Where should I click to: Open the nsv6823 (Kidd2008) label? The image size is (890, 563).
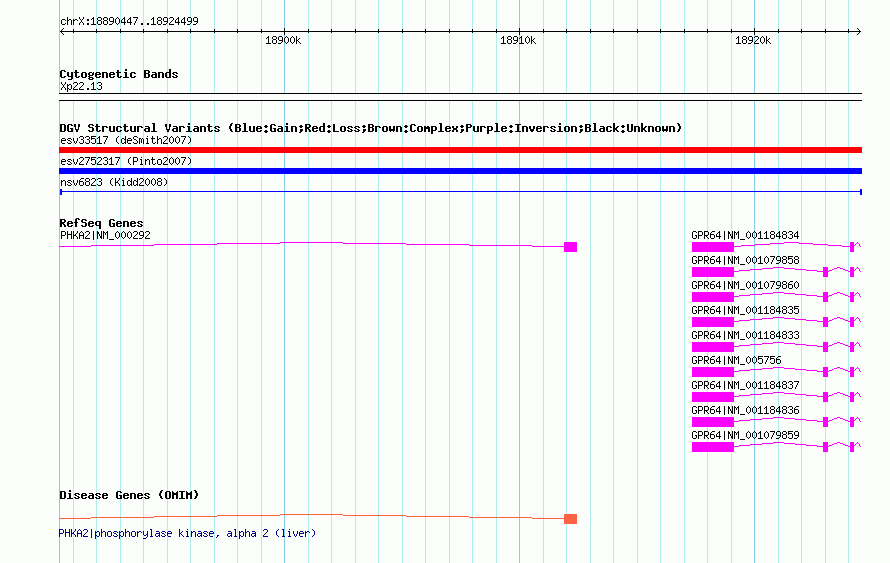click(114, 182)
